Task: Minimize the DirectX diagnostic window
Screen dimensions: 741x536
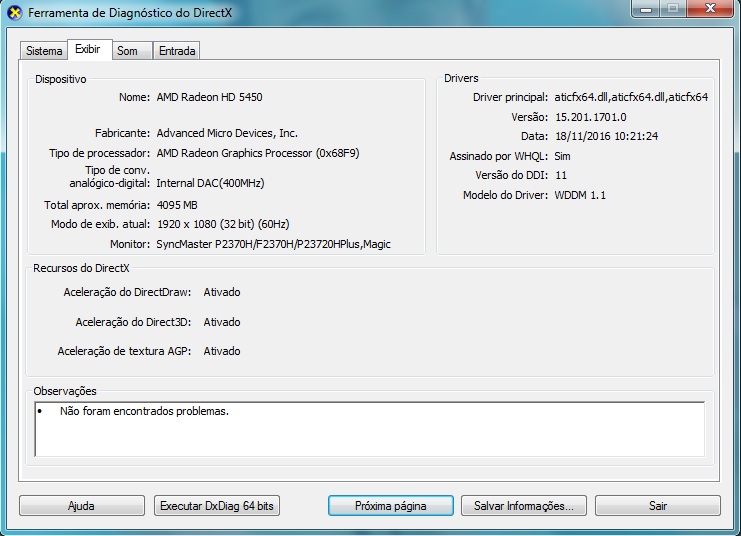Action: tap(643, 10)
